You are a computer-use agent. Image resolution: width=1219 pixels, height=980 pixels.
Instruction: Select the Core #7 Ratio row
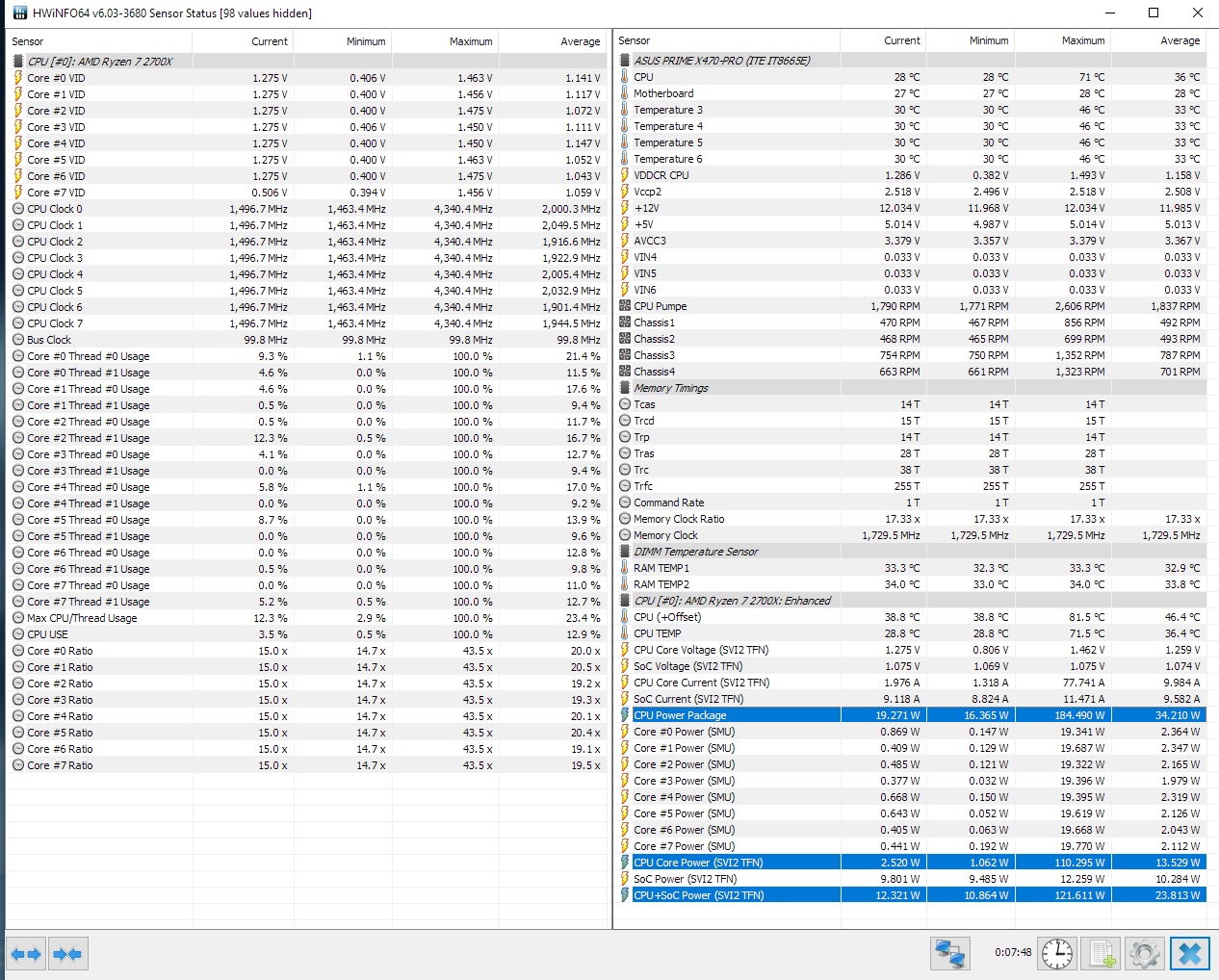307,765
